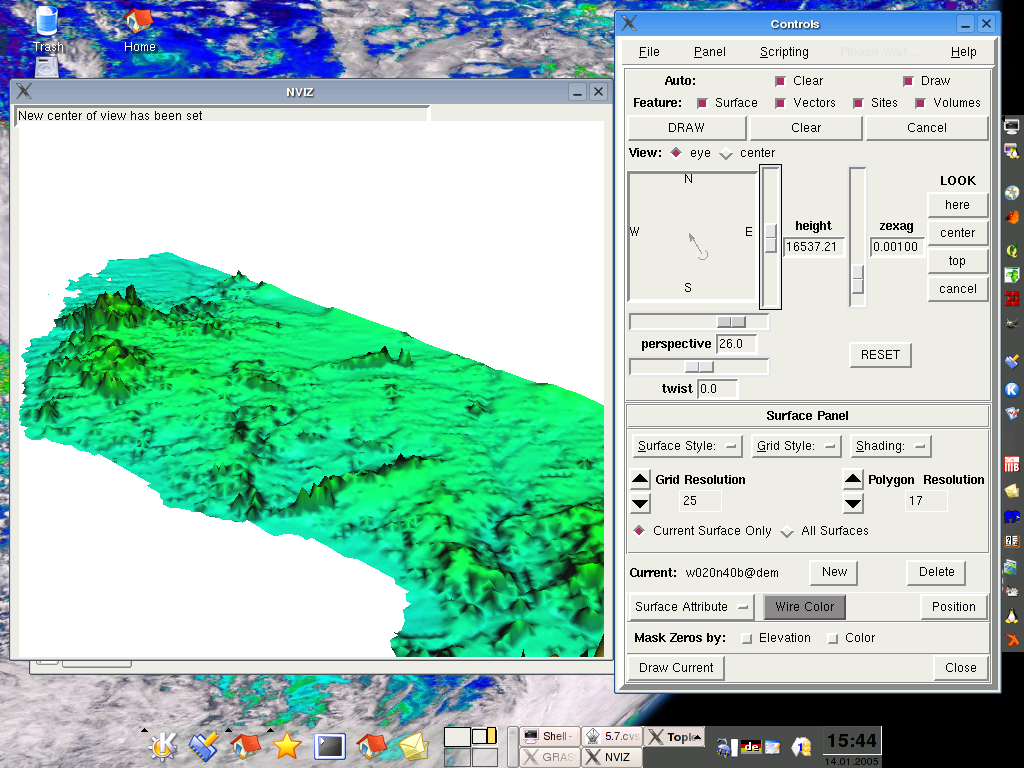Increase Grid Resolution with up arrow
This screenshot has height=768, width=1024.
[x=640, y=480]
